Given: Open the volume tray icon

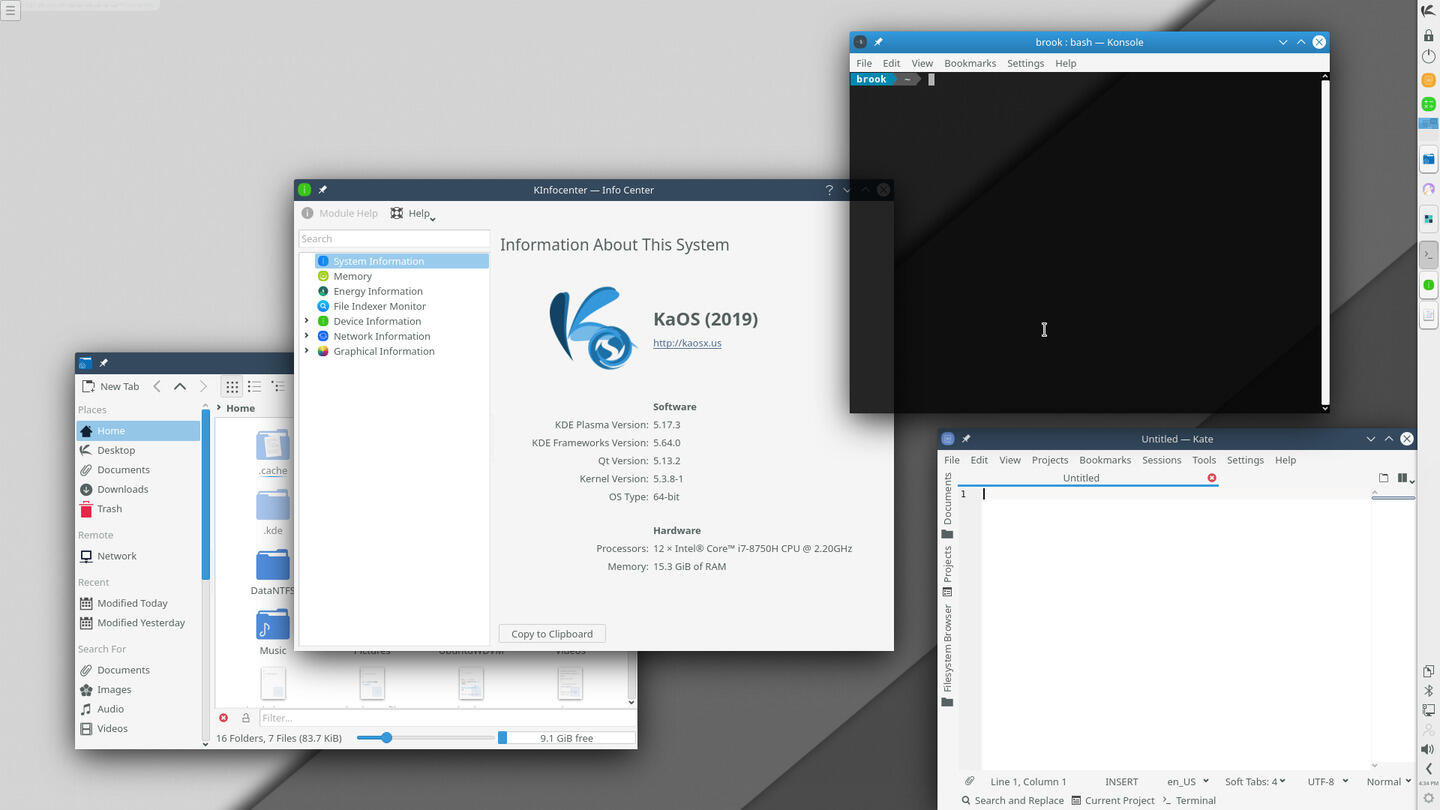Looking at the screenshot, I should [1428, 749].
